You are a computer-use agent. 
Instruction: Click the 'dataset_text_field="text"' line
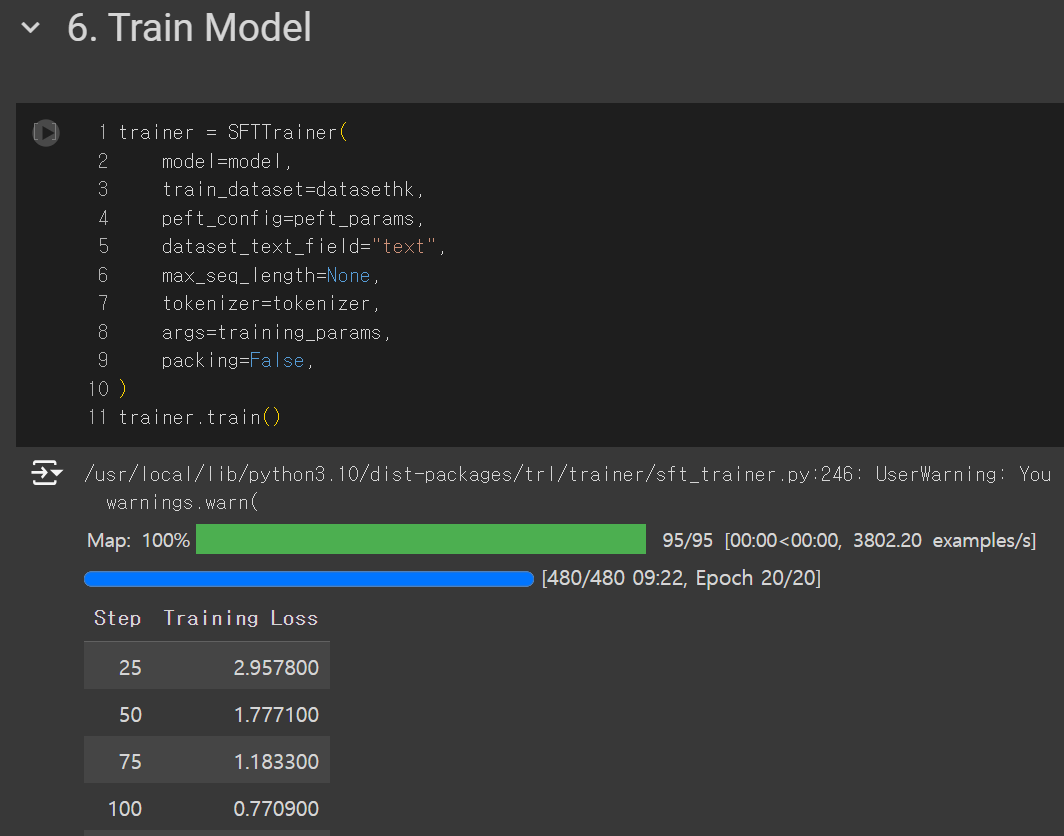coord(303,246)
